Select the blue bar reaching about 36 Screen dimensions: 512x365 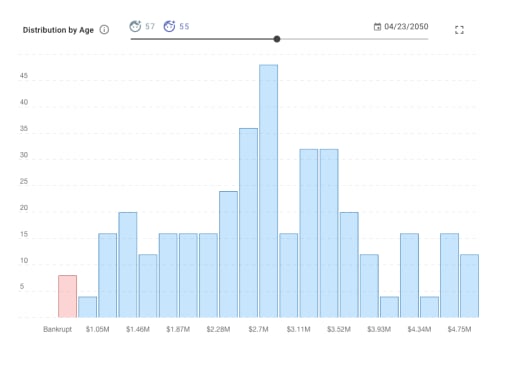[248, 223]
